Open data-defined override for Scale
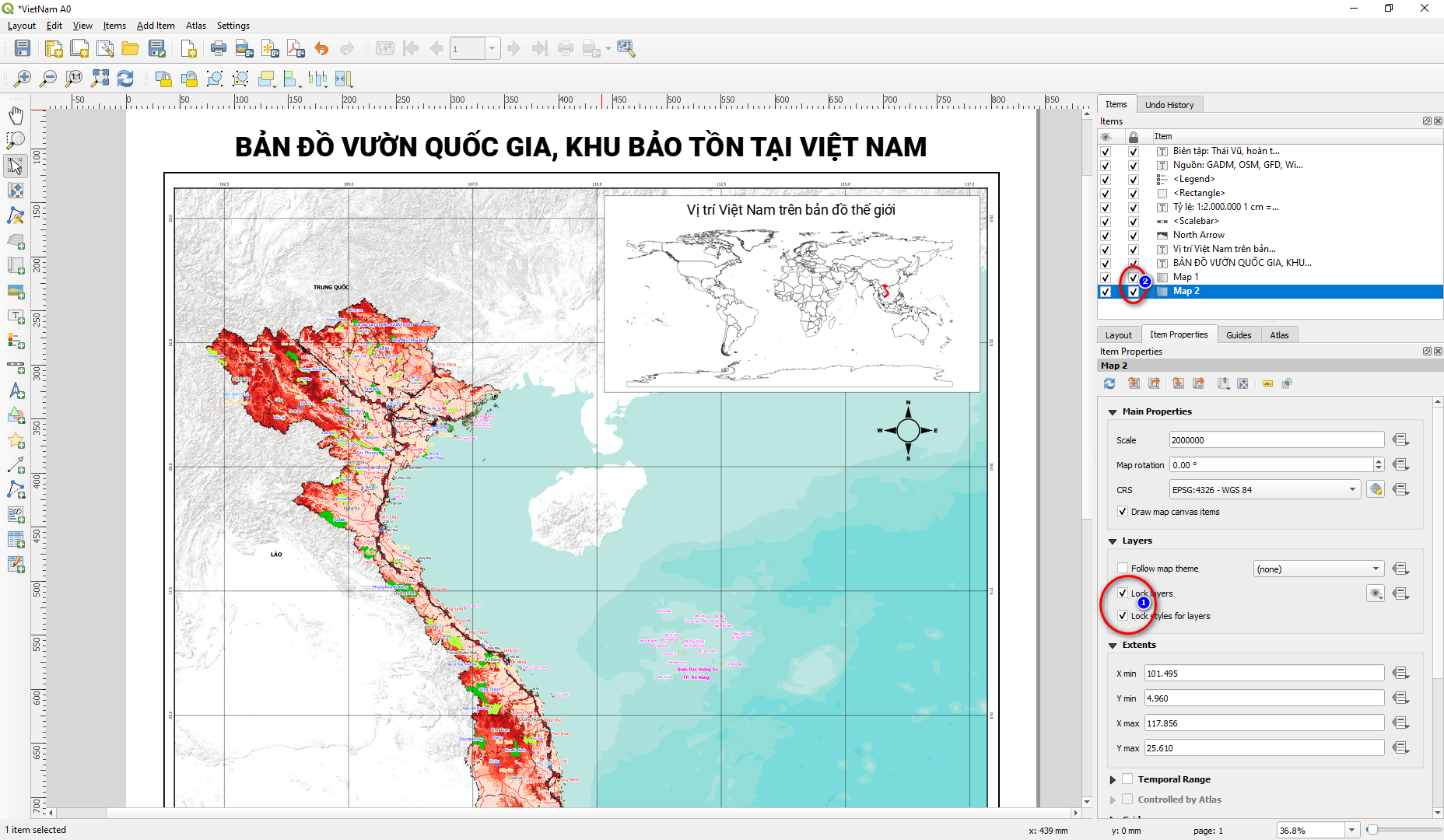This screenshot has width=1444, height=840. coord(1401,440)
